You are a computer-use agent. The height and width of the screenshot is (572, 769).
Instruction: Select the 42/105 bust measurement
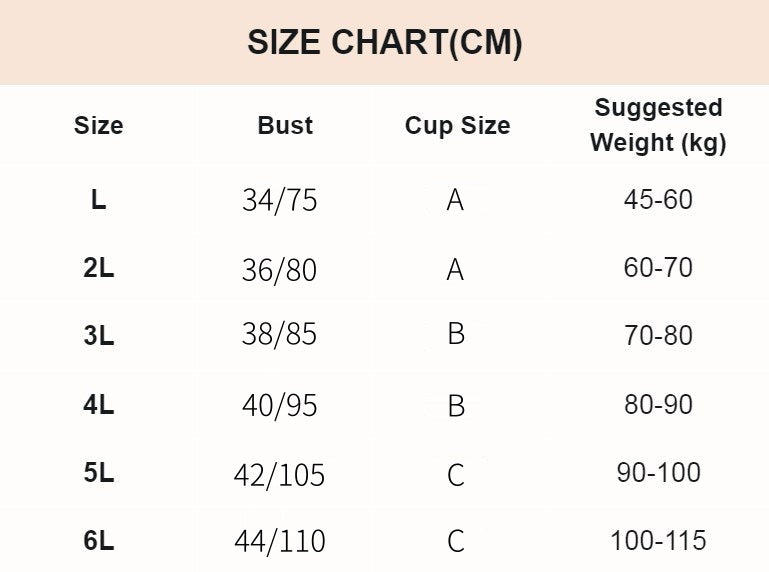click(280, 476)
